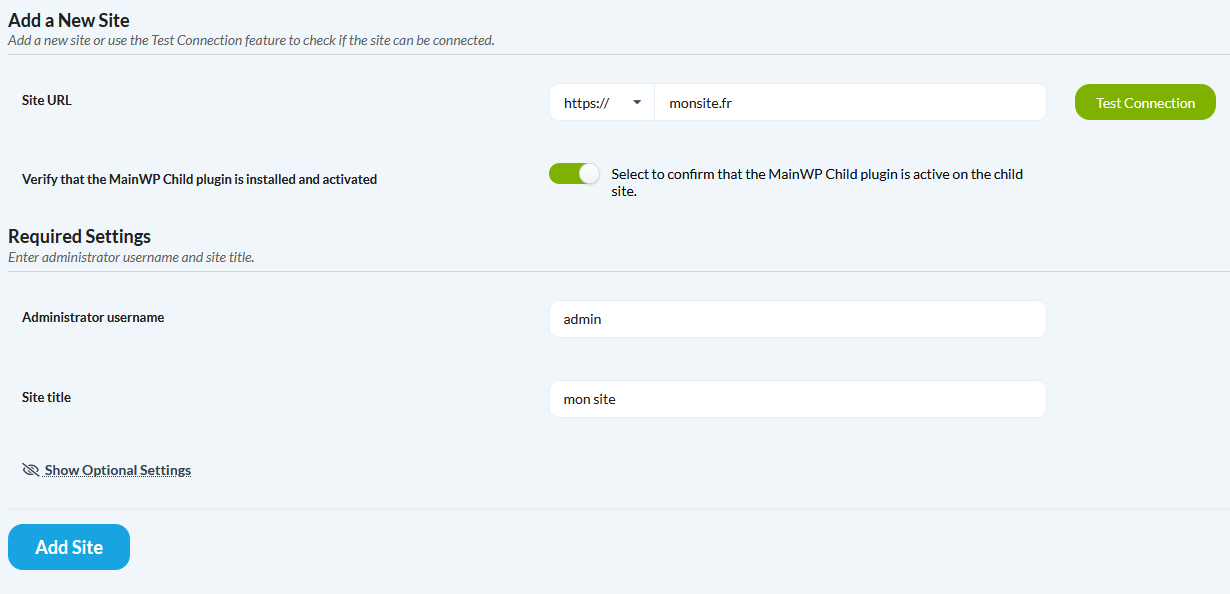Screen dimensions: 1230x594
Task: Submit the form with Add Site button
Action: pyautogui.click(x=69, y=547)
